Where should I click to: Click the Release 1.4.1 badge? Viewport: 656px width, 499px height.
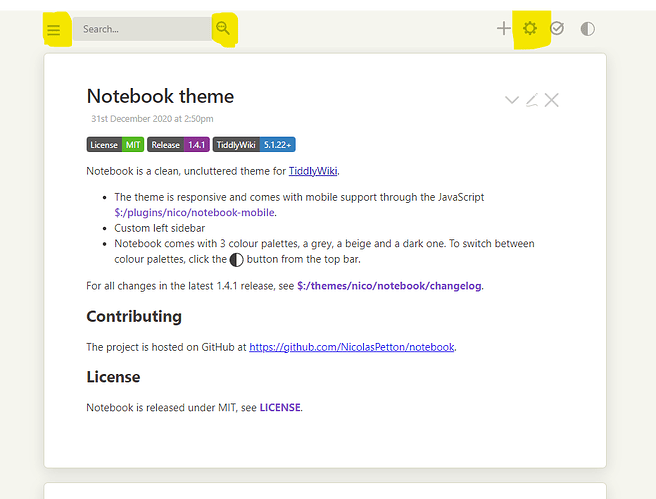178,145
